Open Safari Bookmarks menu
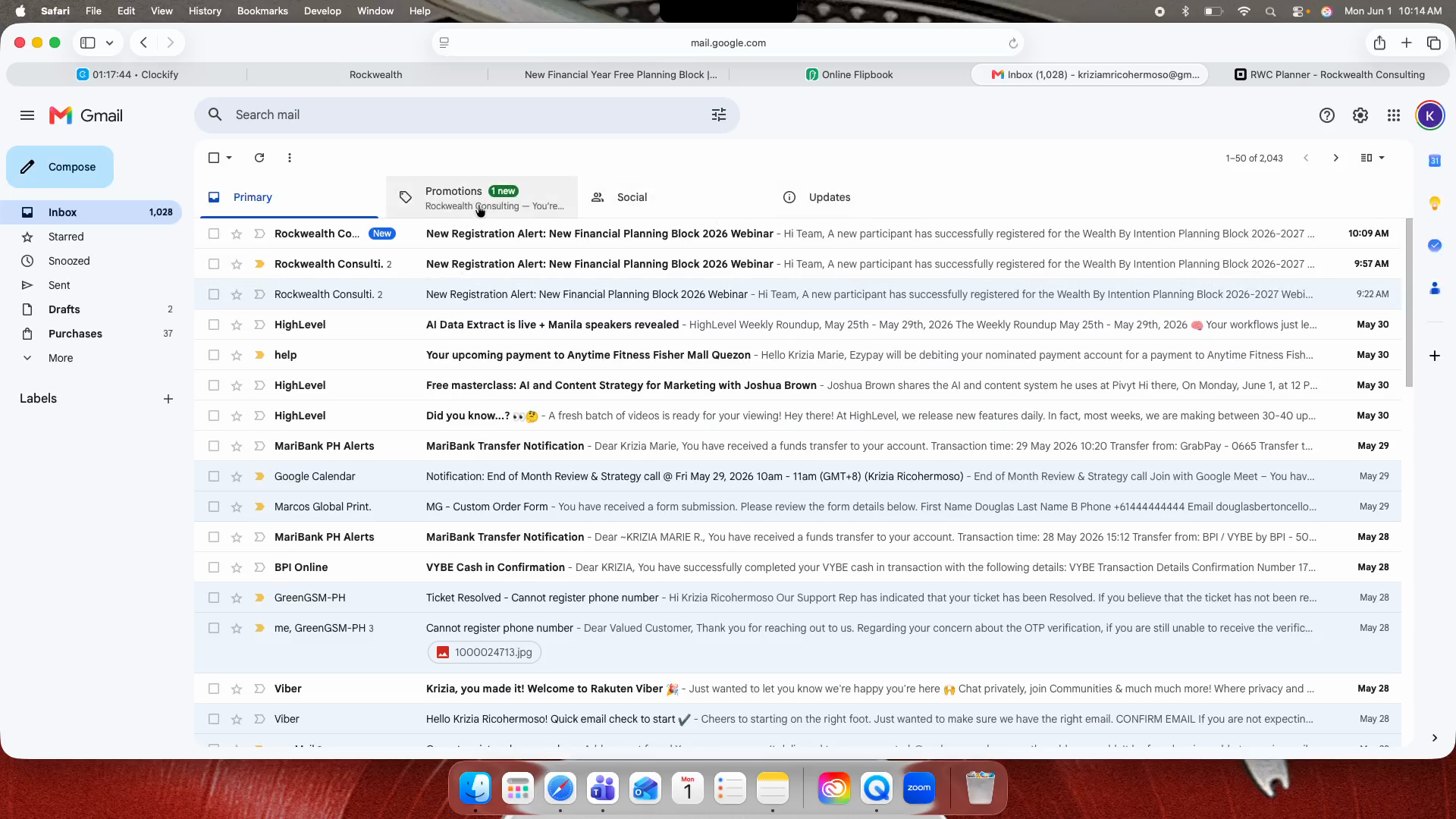Screen dimensions: 1456x819 pyautogui.click(x=262, y=11)
